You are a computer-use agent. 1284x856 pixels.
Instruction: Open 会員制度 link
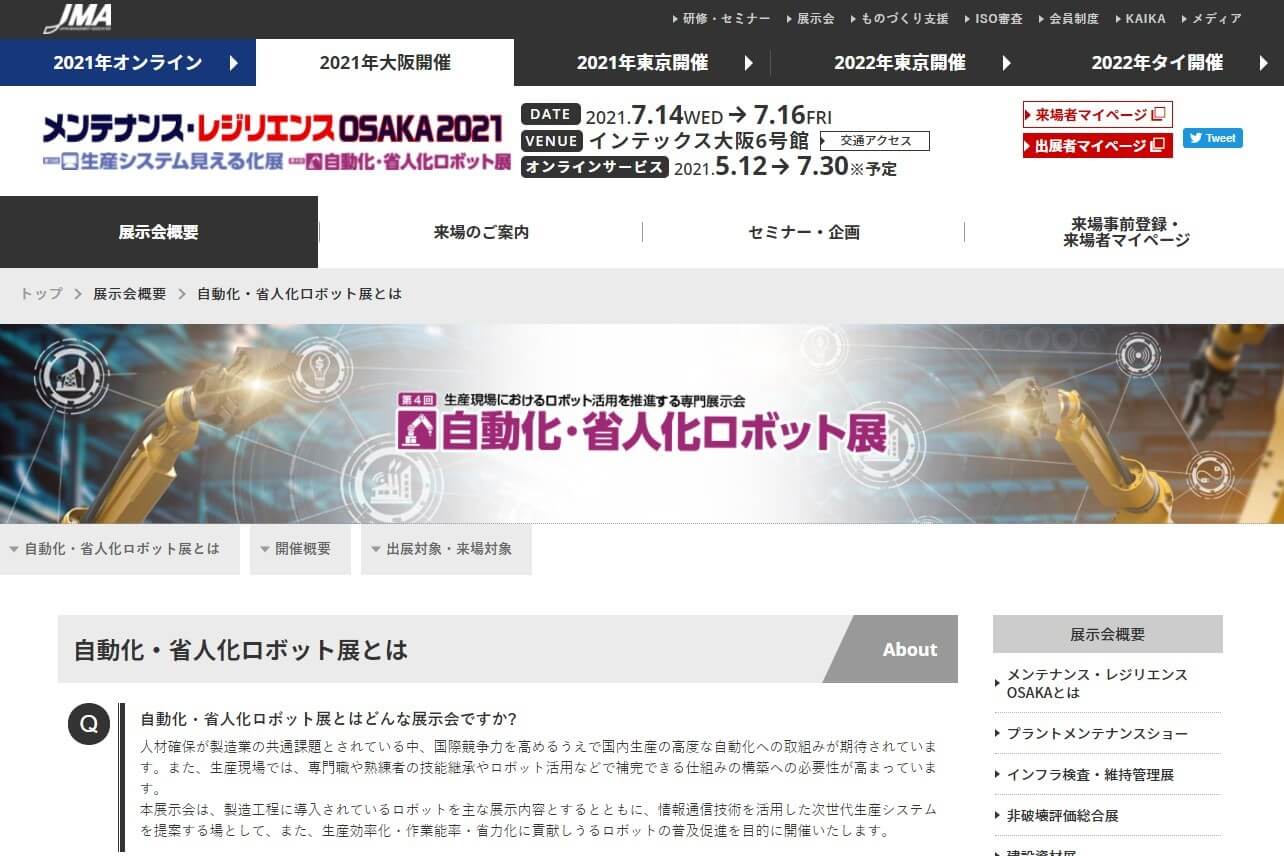point(1068,18)
